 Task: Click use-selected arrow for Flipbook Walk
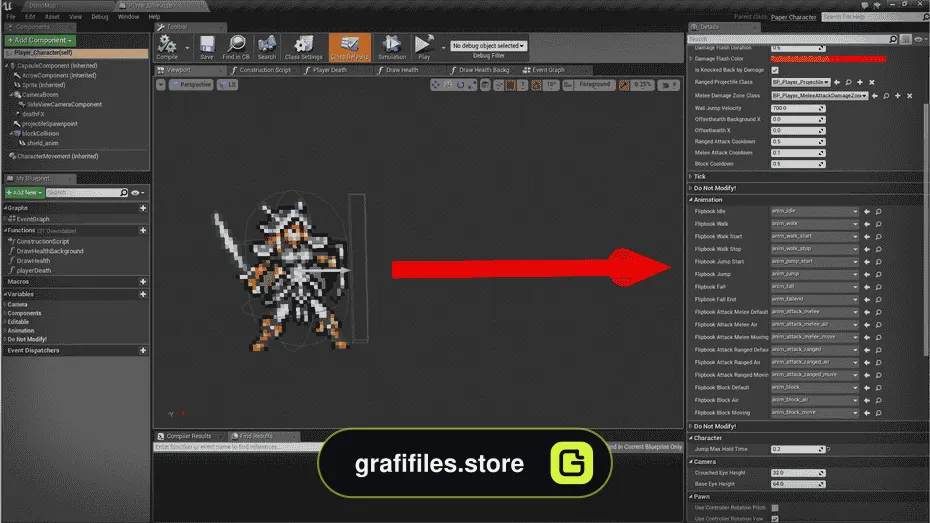[x=867, y=224]
